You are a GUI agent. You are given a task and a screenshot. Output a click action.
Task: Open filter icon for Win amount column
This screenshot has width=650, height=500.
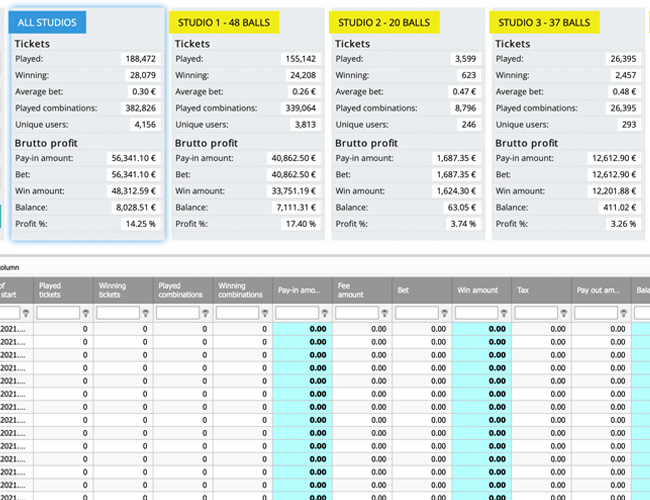click(x=504, y=313)
